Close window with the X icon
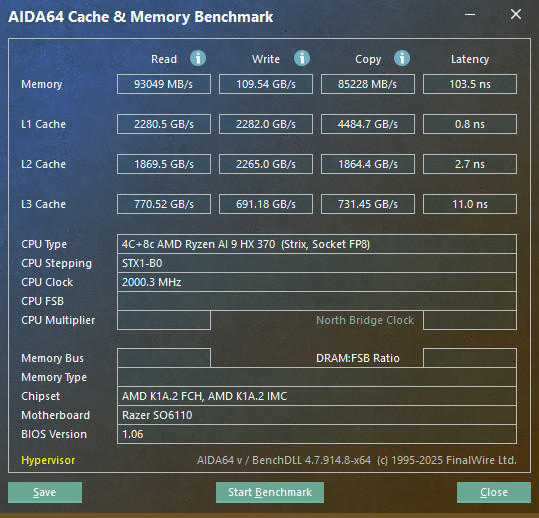Screen dimensions: 539x518 (x=516, y=14)
